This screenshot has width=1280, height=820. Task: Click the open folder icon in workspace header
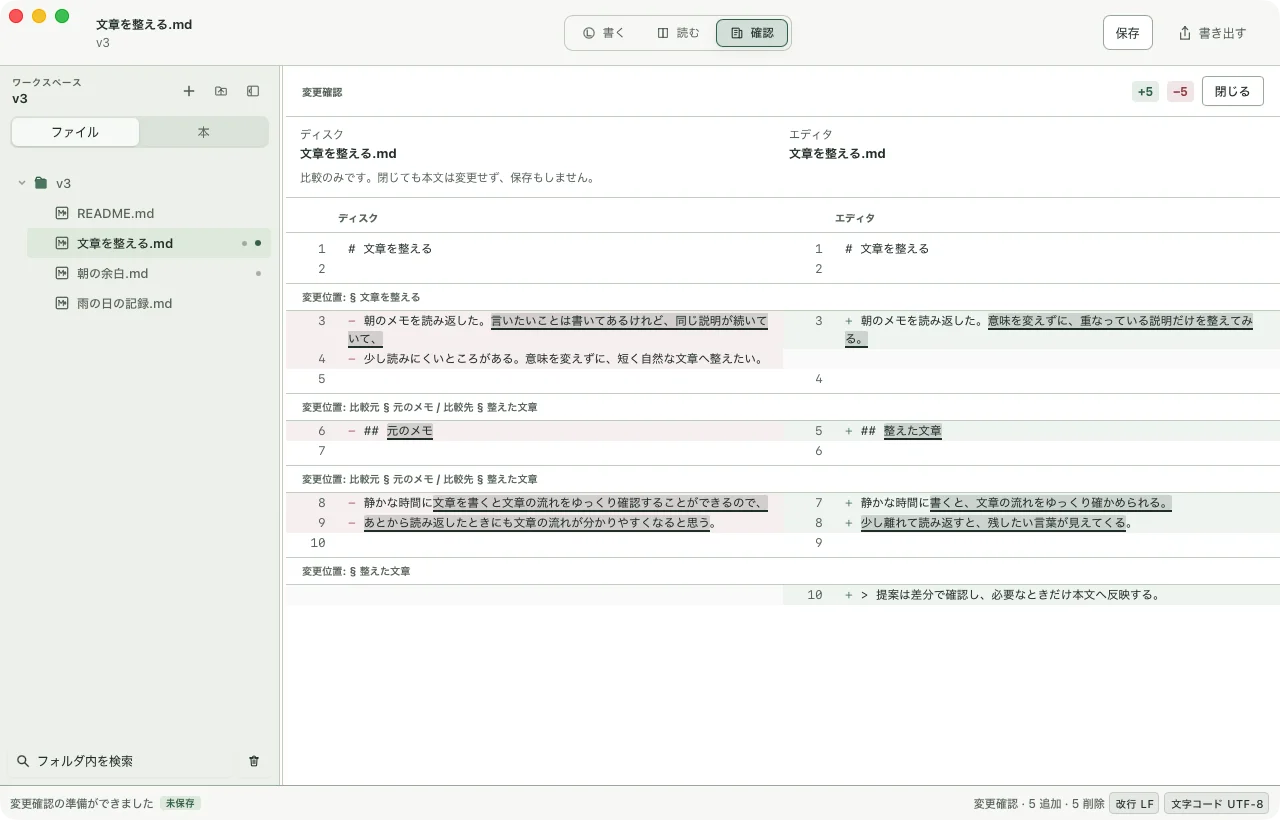(x=221, y=91)
